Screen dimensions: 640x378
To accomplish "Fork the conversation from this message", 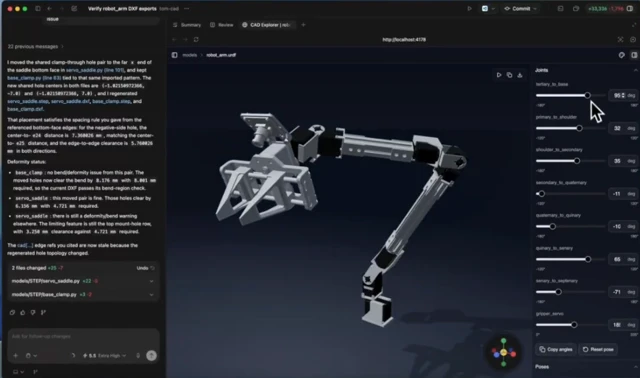I will [43, 313].
